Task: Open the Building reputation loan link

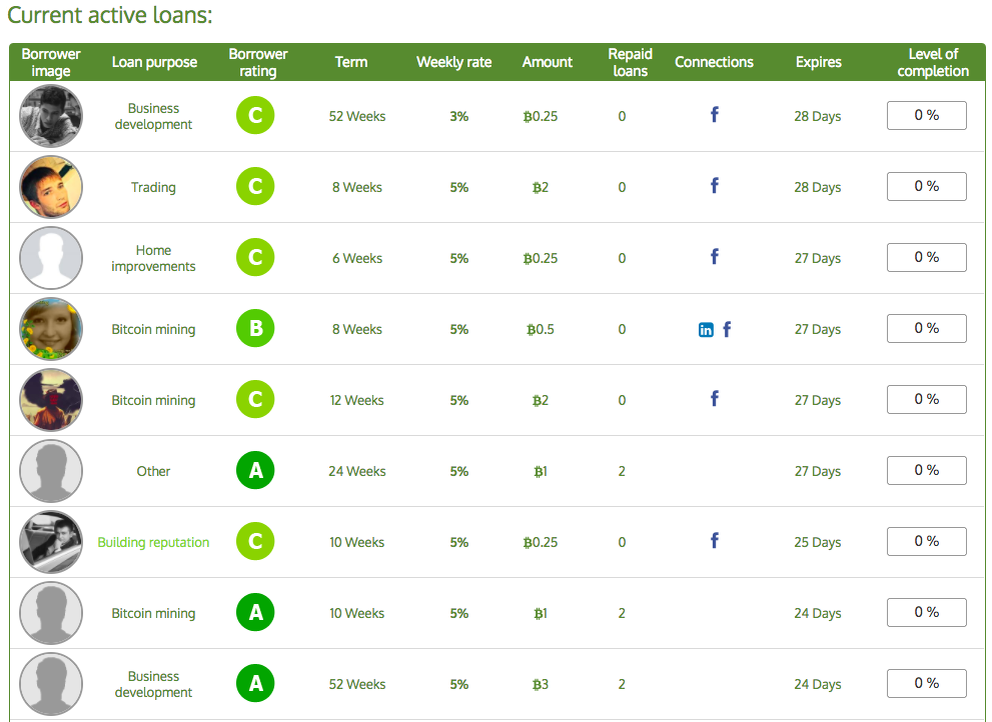Action: [x=153, y=542]
